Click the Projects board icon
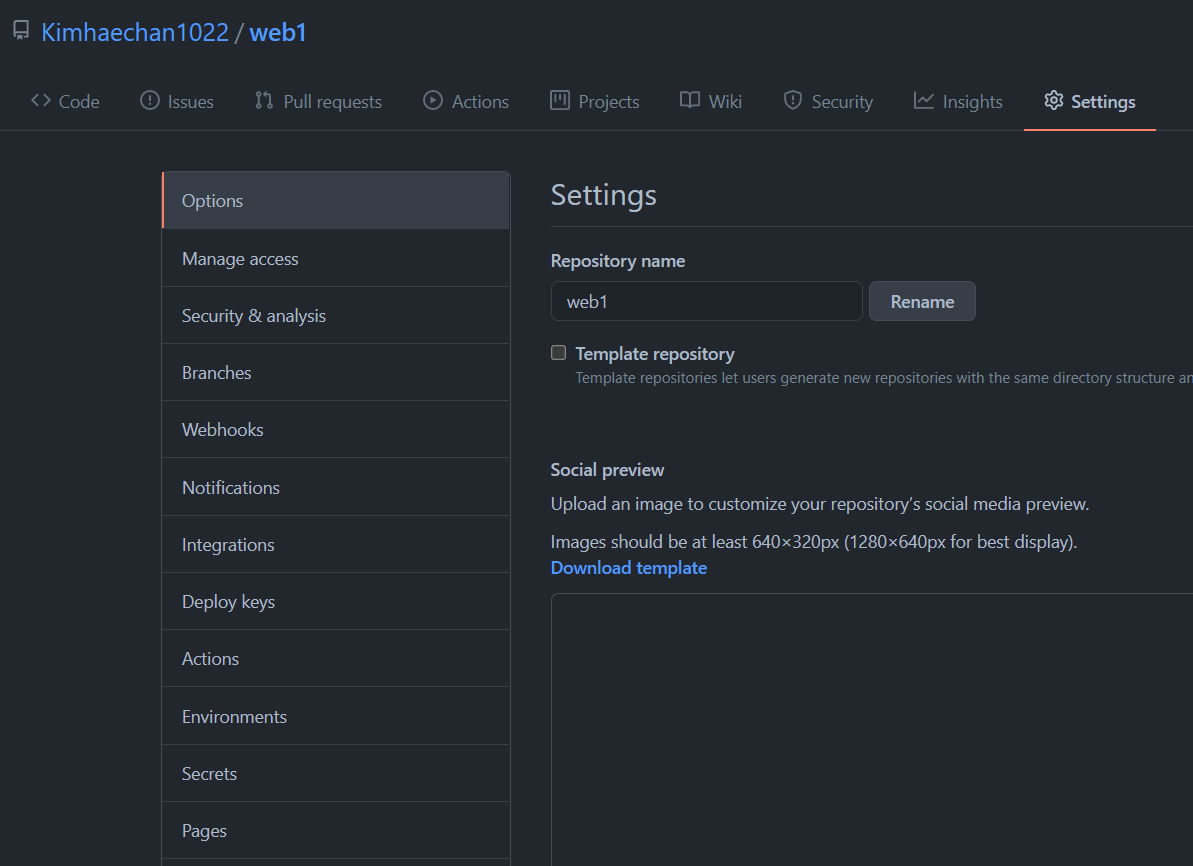The height and width of the screenshot is (866, 1193). pyautogui.click(x=560, y=100)
